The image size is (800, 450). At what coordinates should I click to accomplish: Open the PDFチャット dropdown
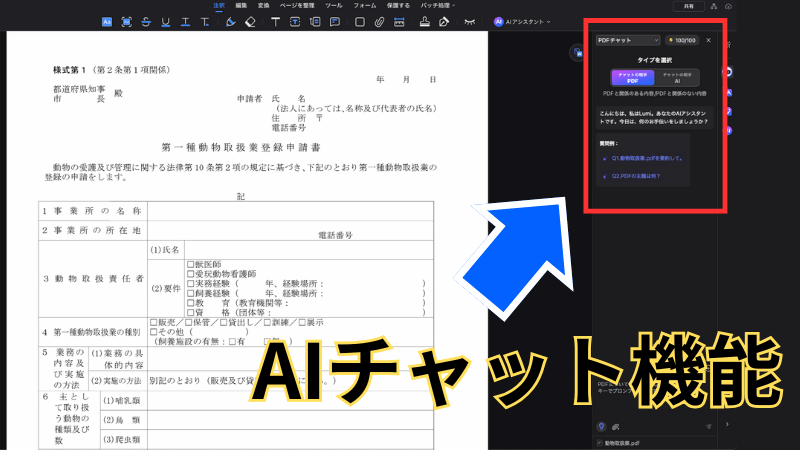[627, 40]
